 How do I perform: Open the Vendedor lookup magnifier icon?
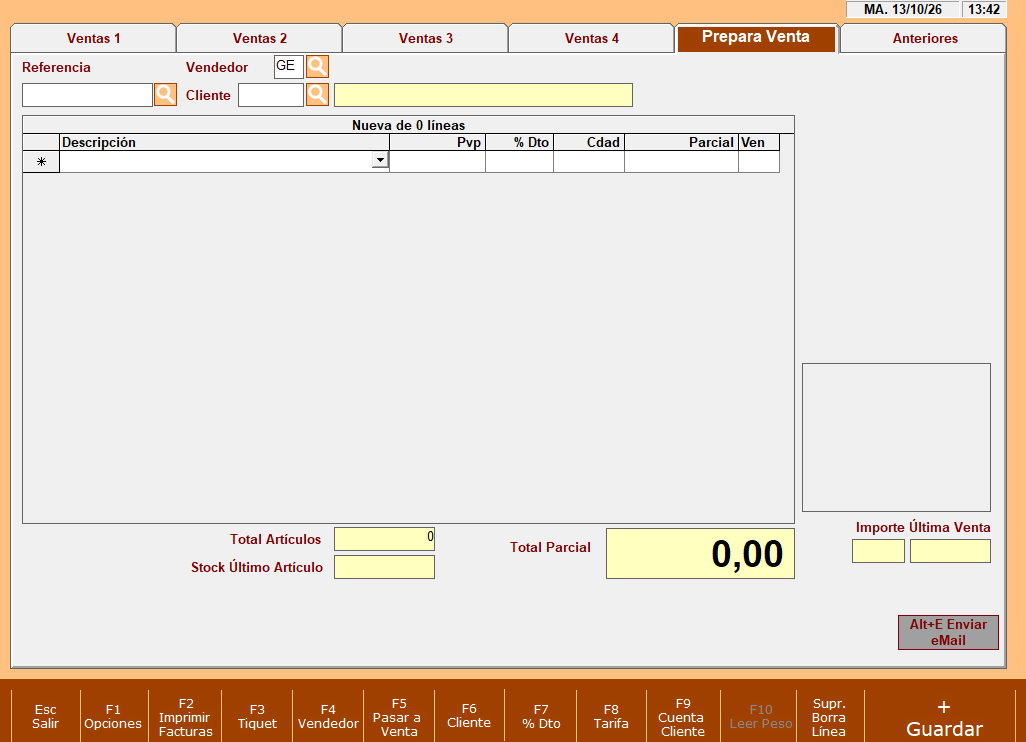click(x=317, y=66)
